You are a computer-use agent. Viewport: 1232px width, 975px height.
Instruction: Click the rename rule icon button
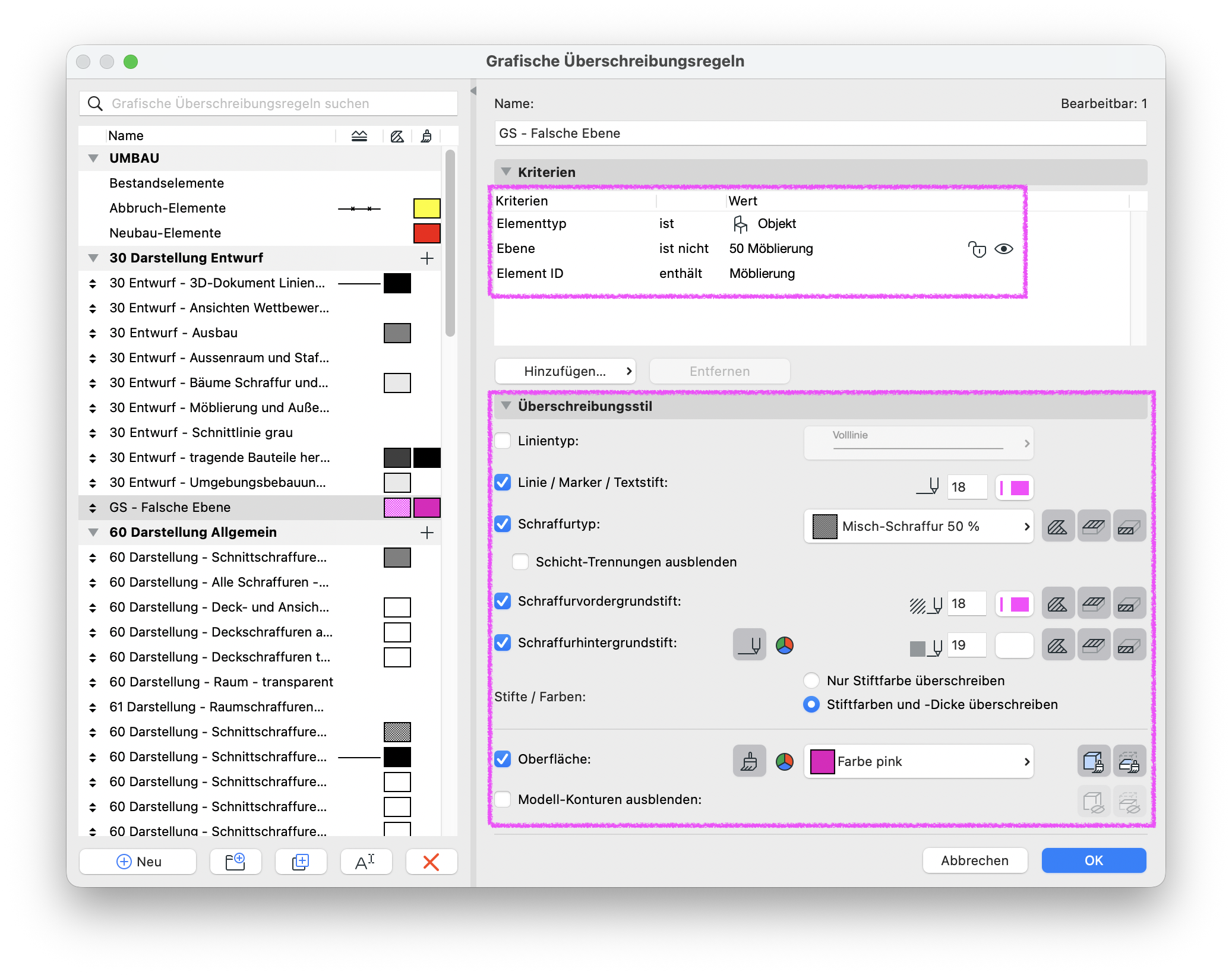click(x=366, y=861)
